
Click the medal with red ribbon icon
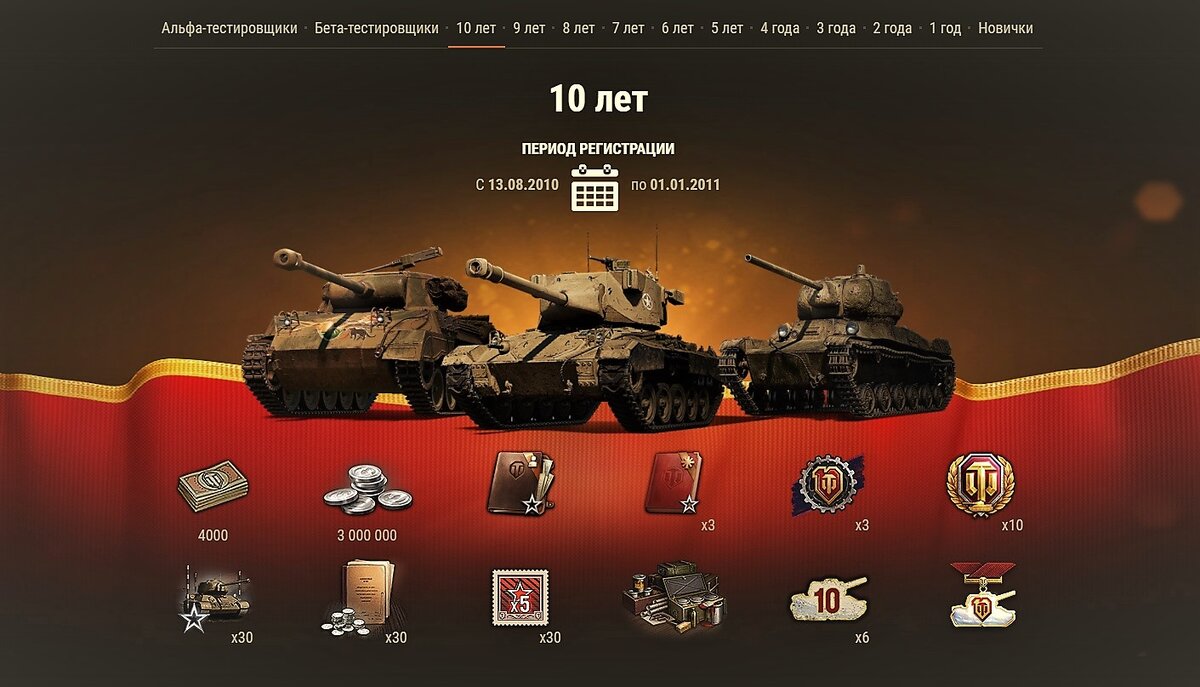[x=981, y=595]
